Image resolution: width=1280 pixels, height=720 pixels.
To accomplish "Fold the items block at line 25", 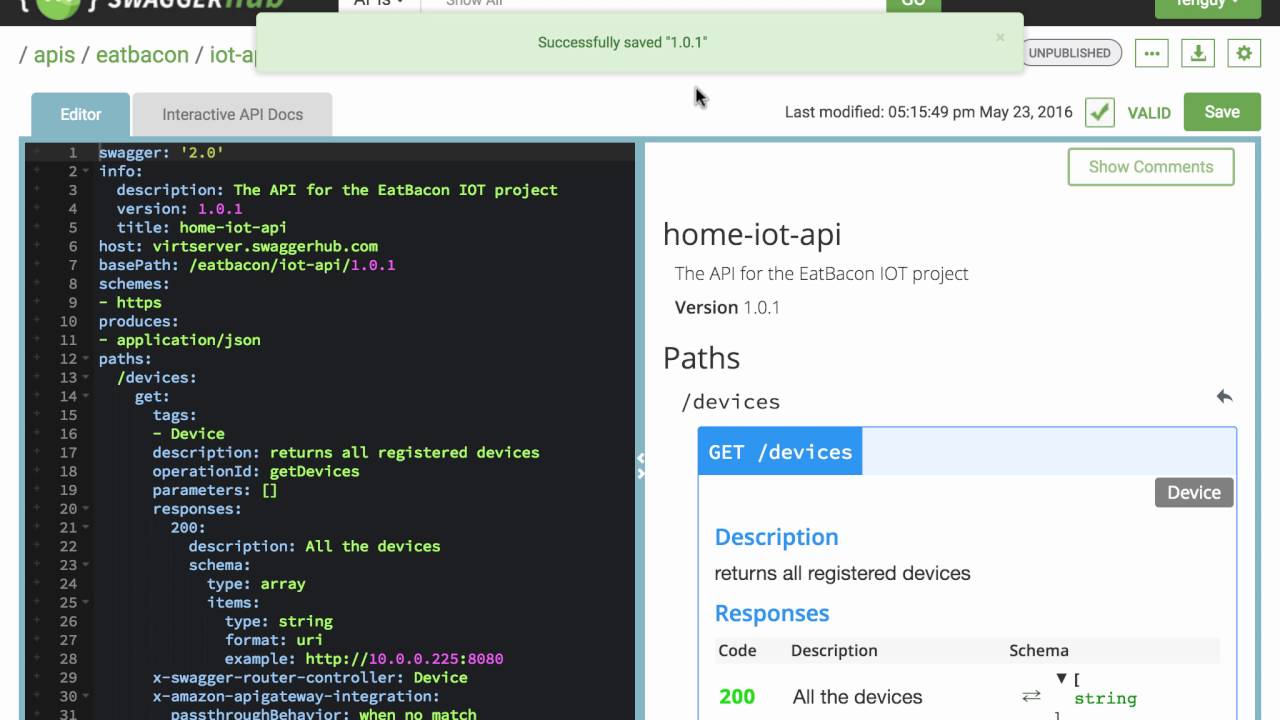I will [87, 603].
